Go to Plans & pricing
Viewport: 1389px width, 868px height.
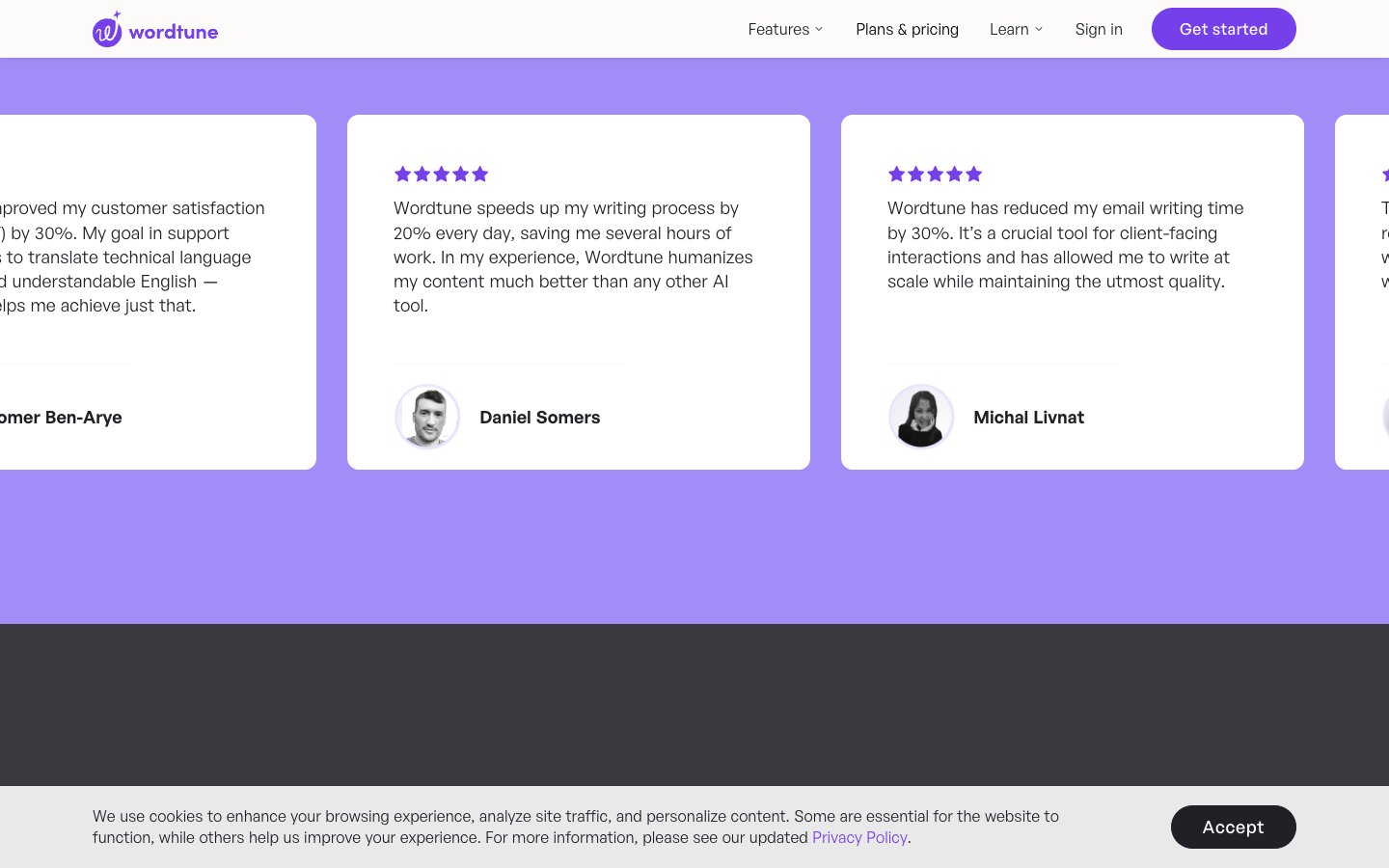point(907,29)
